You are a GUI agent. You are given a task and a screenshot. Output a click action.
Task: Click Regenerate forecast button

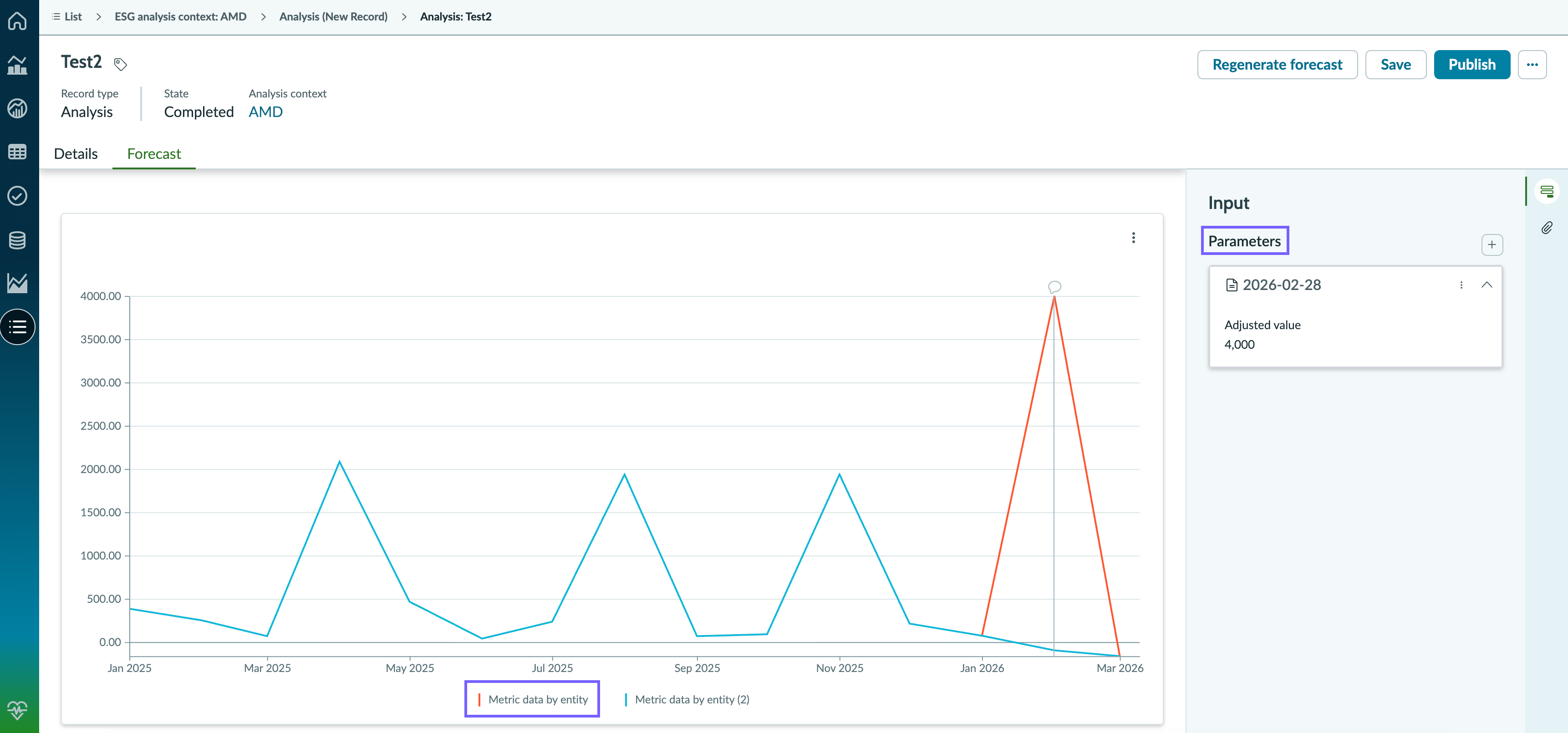pos(1277,65)
